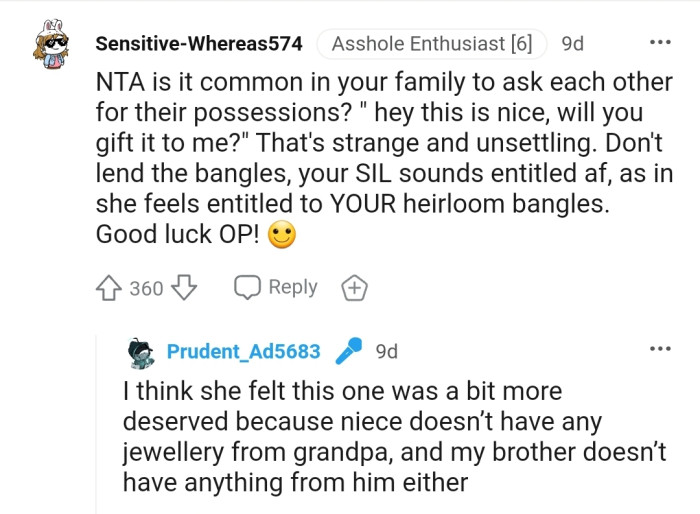
Task: Click the reply text starting "I think she felt"
Action: pos(394,436)
